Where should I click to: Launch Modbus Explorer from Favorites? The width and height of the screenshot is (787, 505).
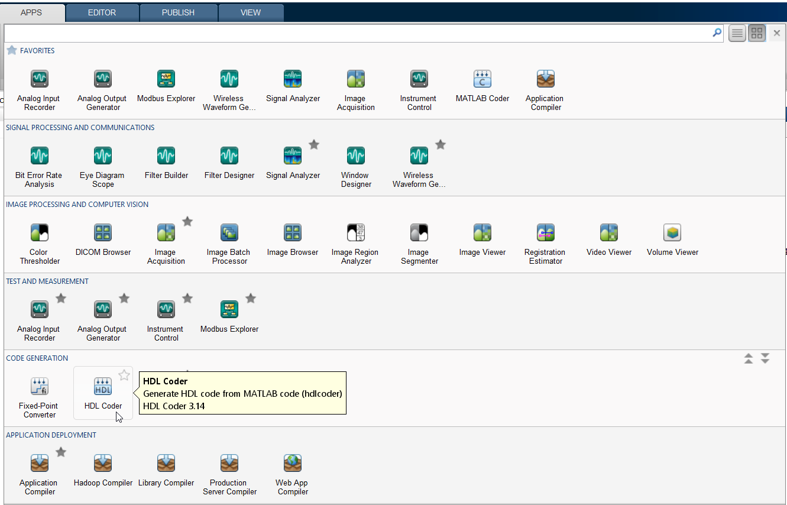pyautogui.click(x=166, y=86)
